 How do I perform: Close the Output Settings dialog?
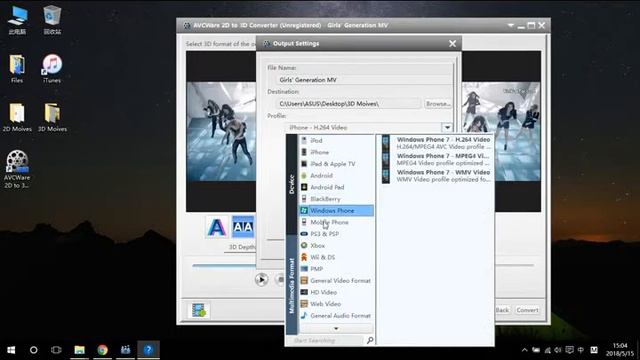[x=452, y=44]
